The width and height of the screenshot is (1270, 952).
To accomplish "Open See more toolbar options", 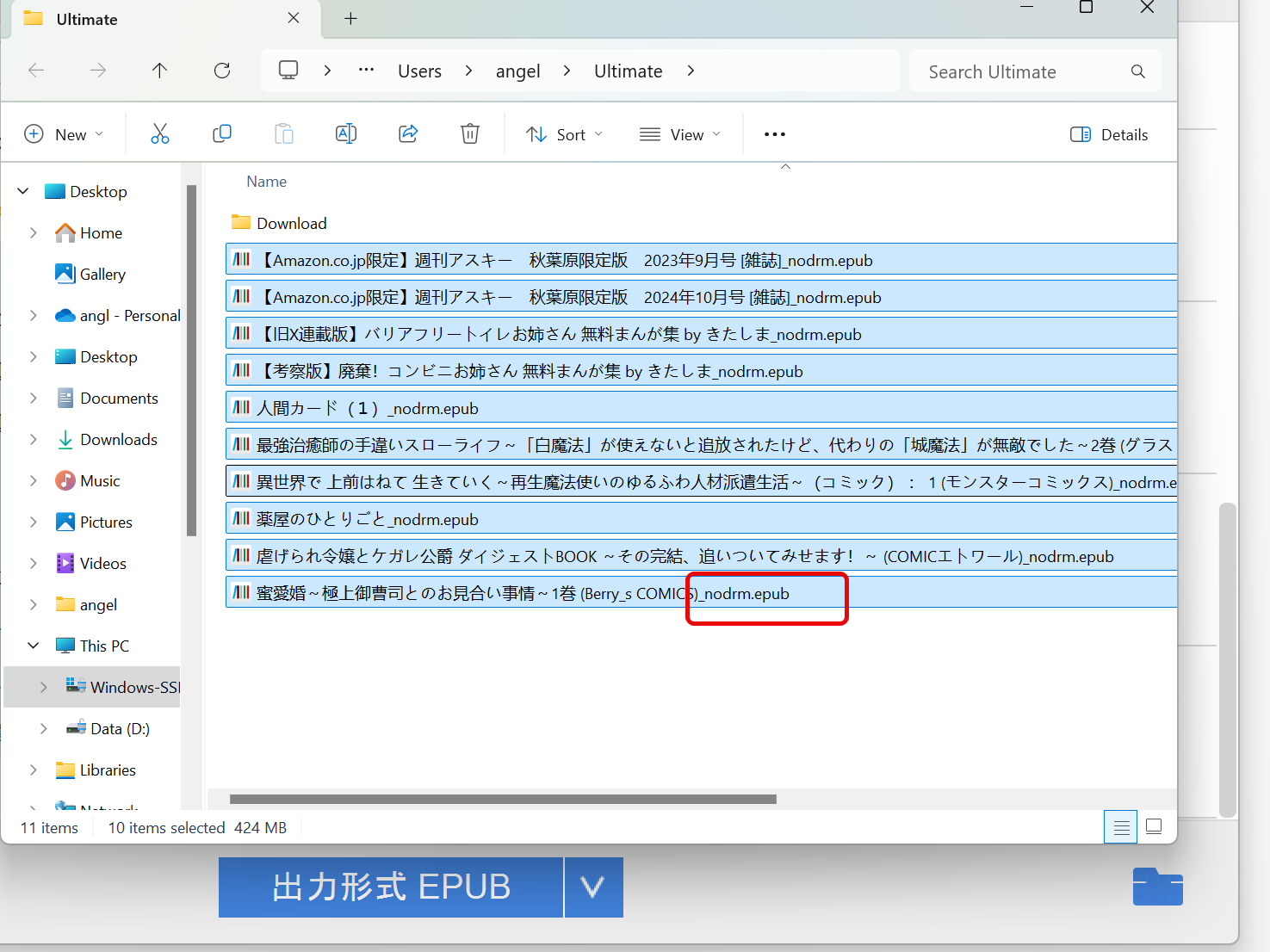I will (775, 134).
